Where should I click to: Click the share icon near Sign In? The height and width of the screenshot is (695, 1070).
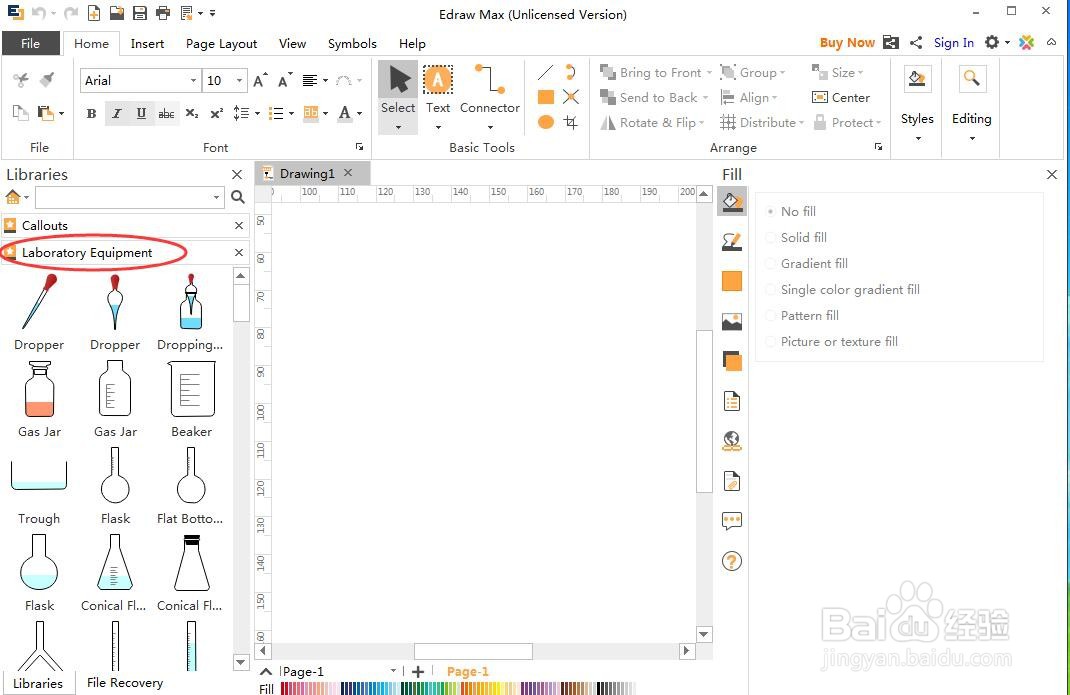[x=916, y=42]
